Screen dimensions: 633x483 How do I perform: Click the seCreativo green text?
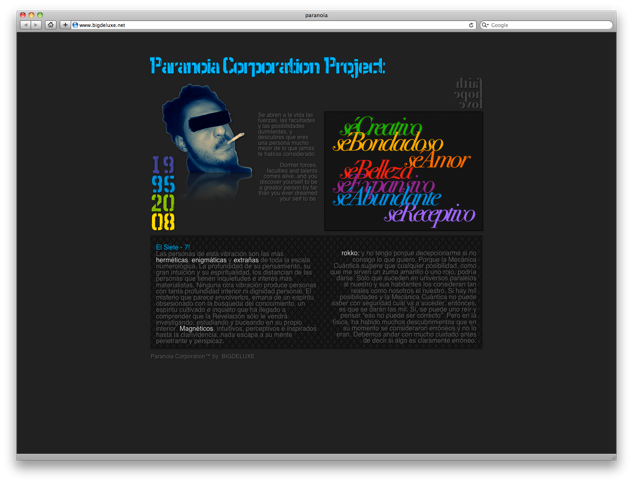tap(373, 129)
